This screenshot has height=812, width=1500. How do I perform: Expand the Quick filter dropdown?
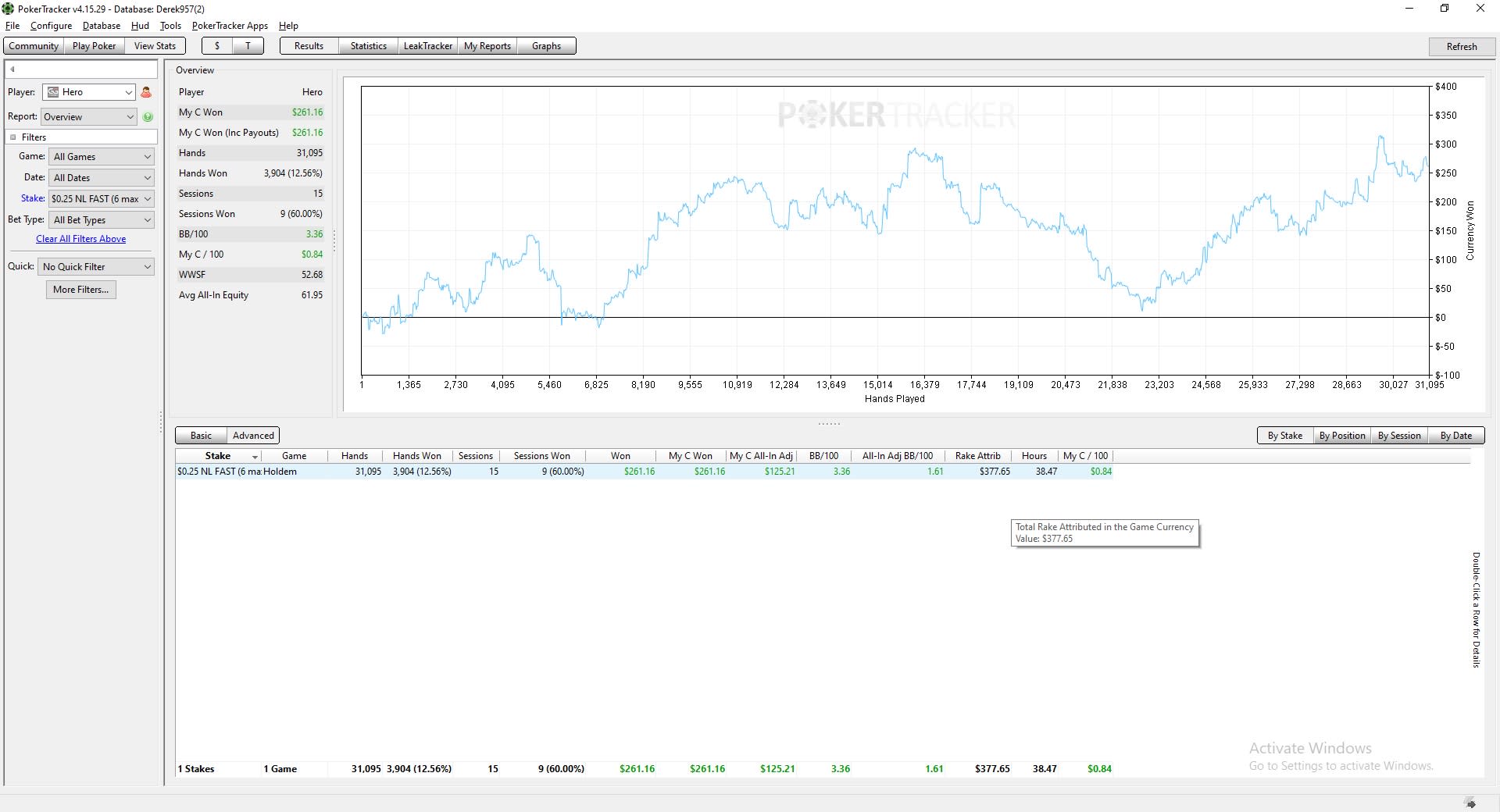tap(96, 267)
